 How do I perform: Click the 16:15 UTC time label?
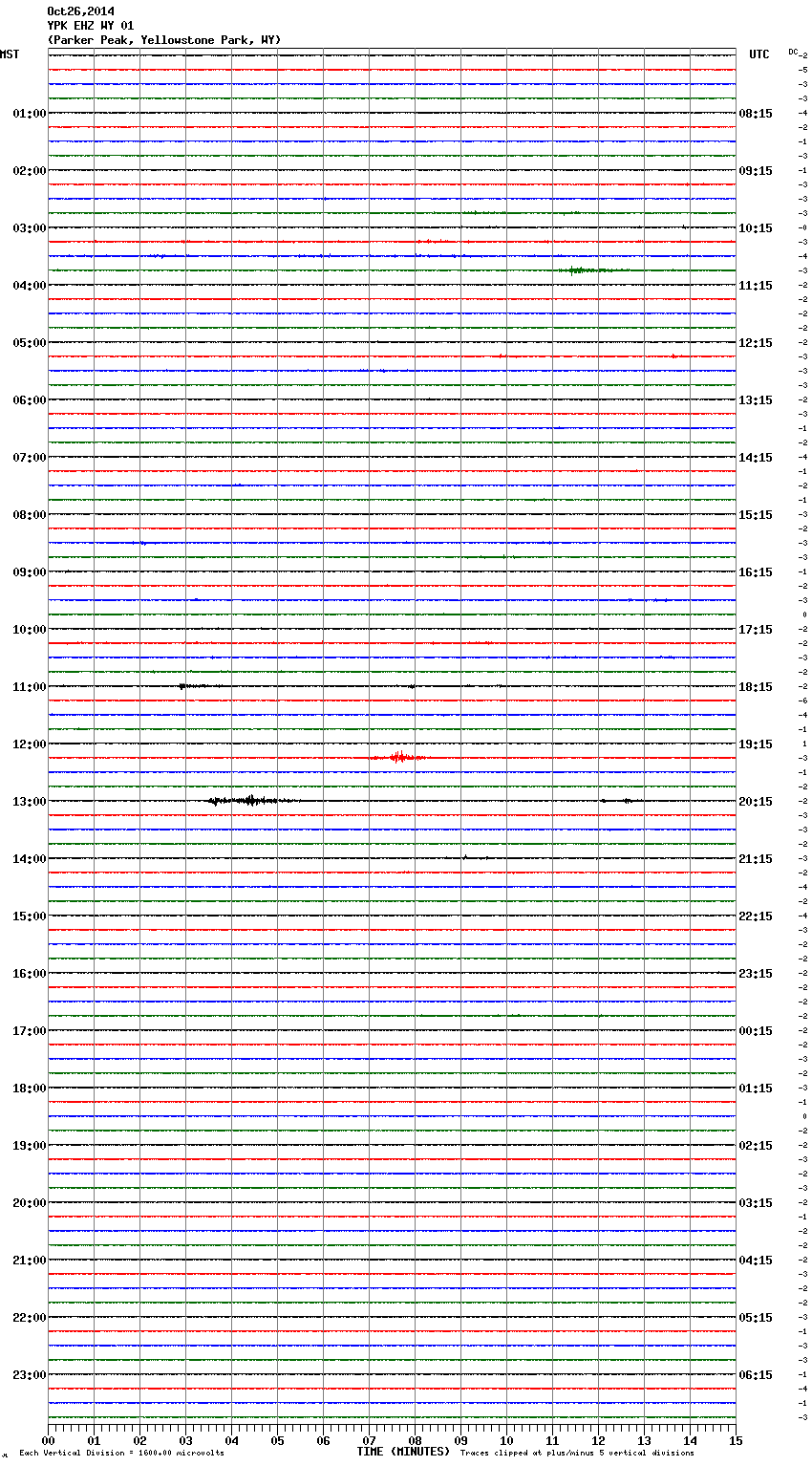click(756, 572)
